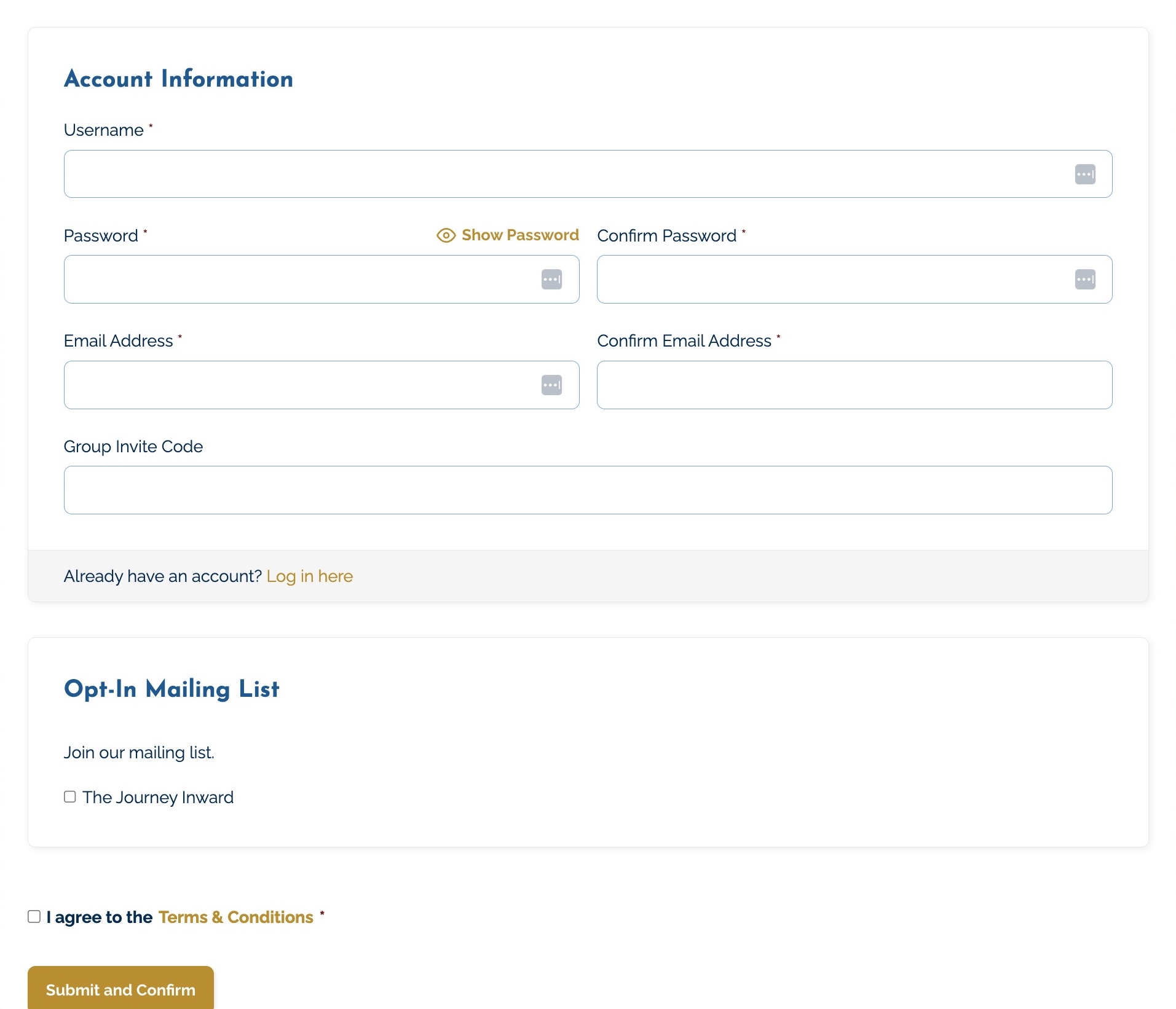Open the Terms & Conditions link
This screenshot has width=1176, height=1009.
tap(236, 917)
